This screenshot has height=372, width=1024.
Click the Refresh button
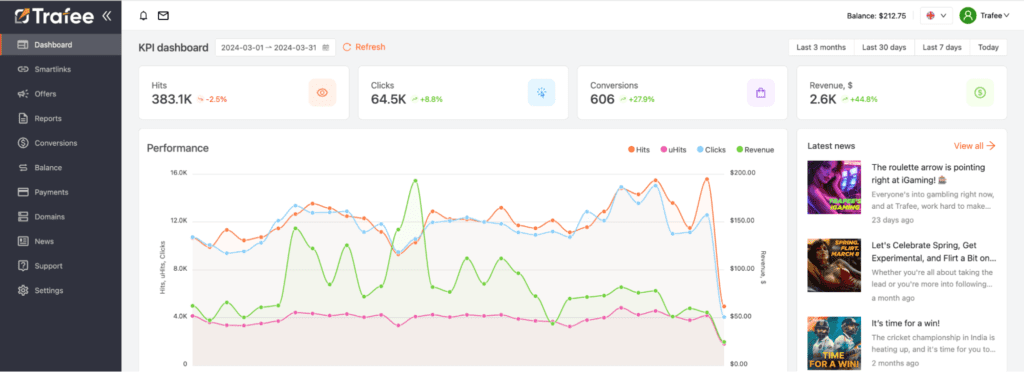pyautogui.click(x=364, y=47)
